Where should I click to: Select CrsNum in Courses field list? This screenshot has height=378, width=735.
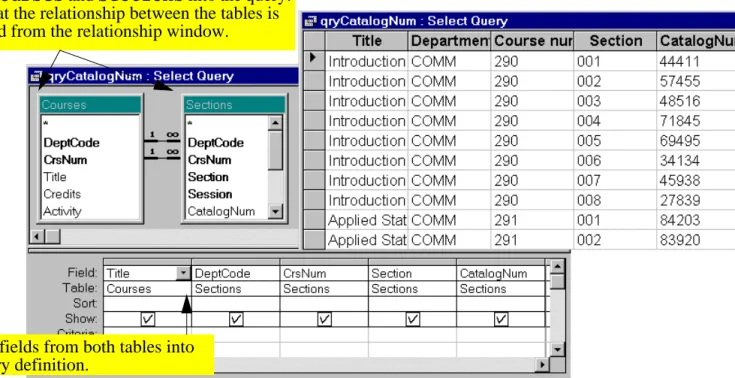65,160
